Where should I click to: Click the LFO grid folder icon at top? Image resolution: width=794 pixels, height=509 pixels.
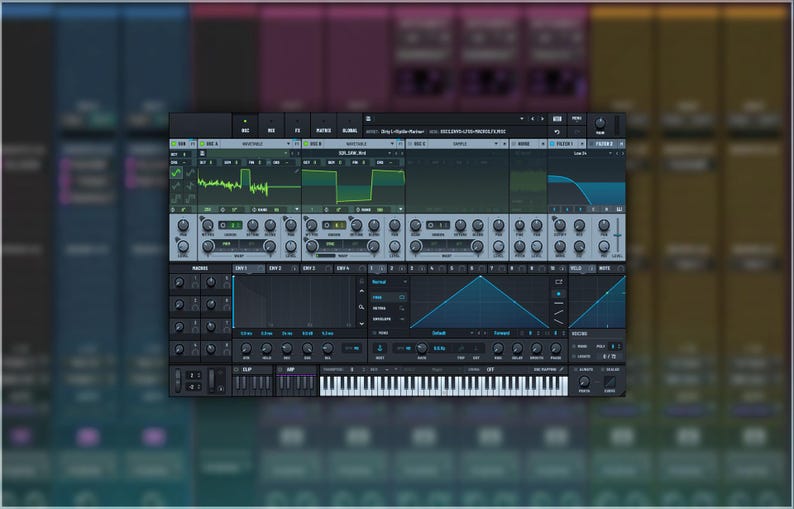[559, 282]
